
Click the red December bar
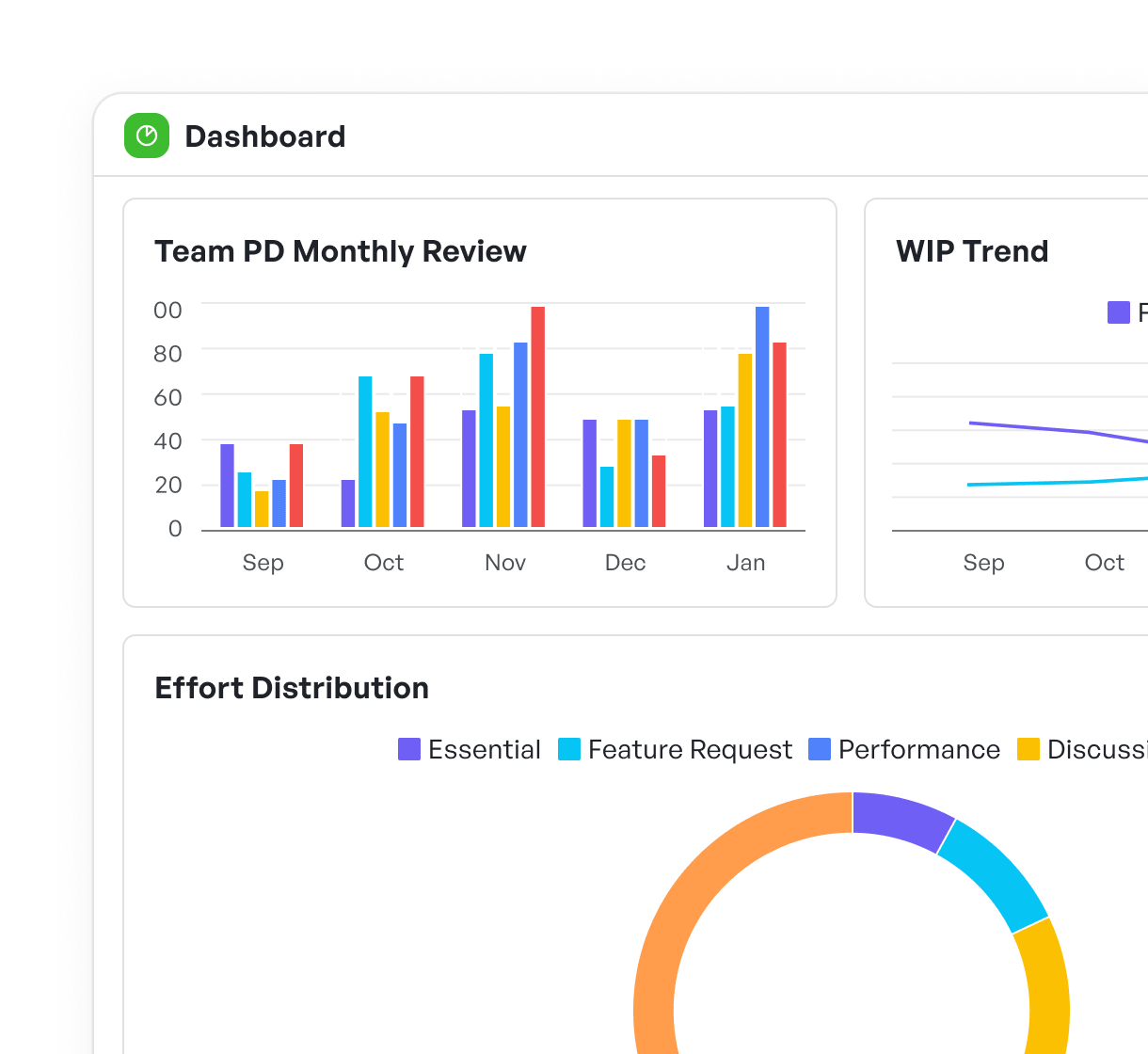click(x=659, y=491)
